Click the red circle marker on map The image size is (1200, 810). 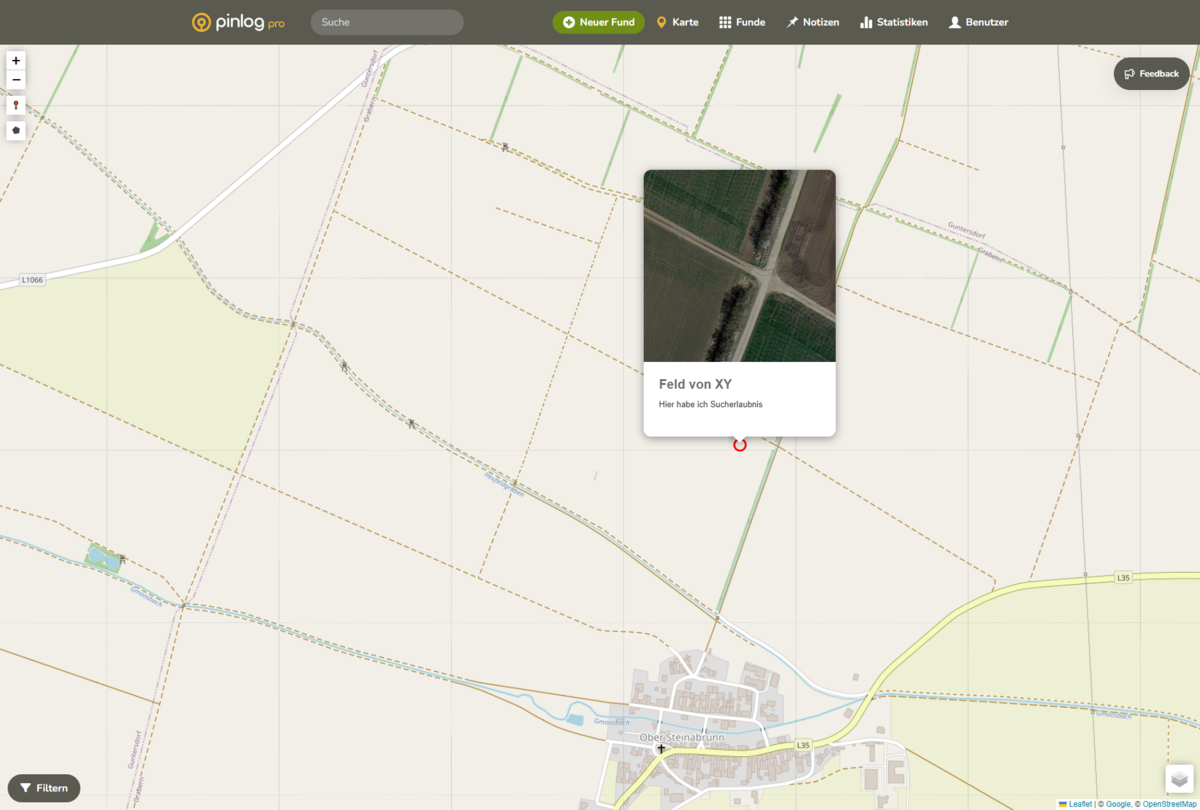coord(740,445)
